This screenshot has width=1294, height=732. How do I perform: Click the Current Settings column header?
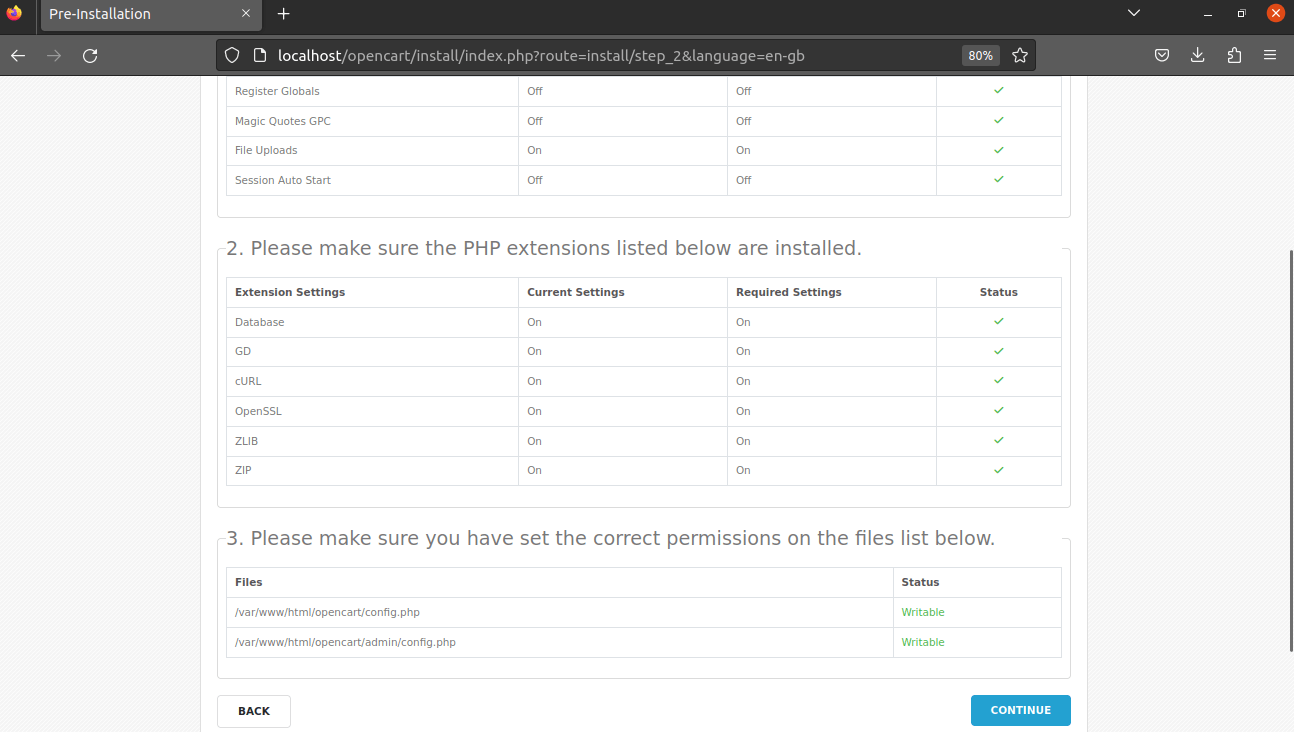point(576,292)
